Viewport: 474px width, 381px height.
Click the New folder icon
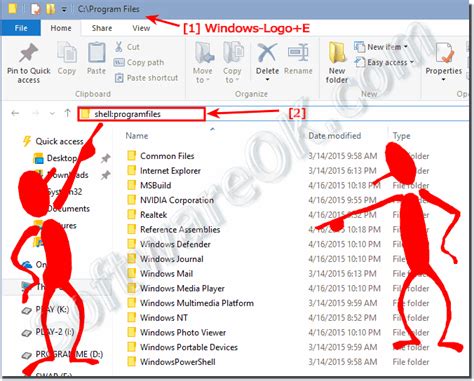(337, 53)
